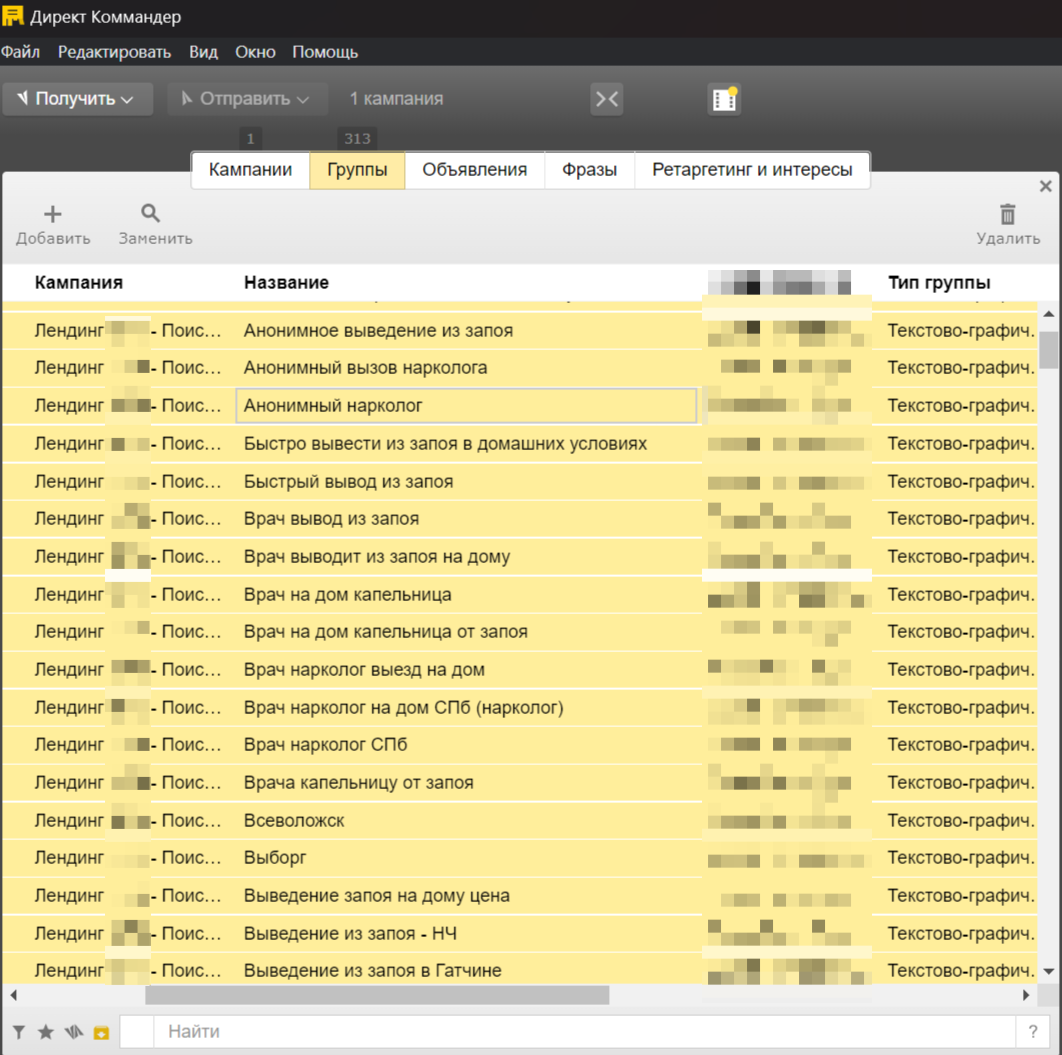Open the Окно menu
Viewport: 1062px width, 1055px height.
[x=255, y=52]
